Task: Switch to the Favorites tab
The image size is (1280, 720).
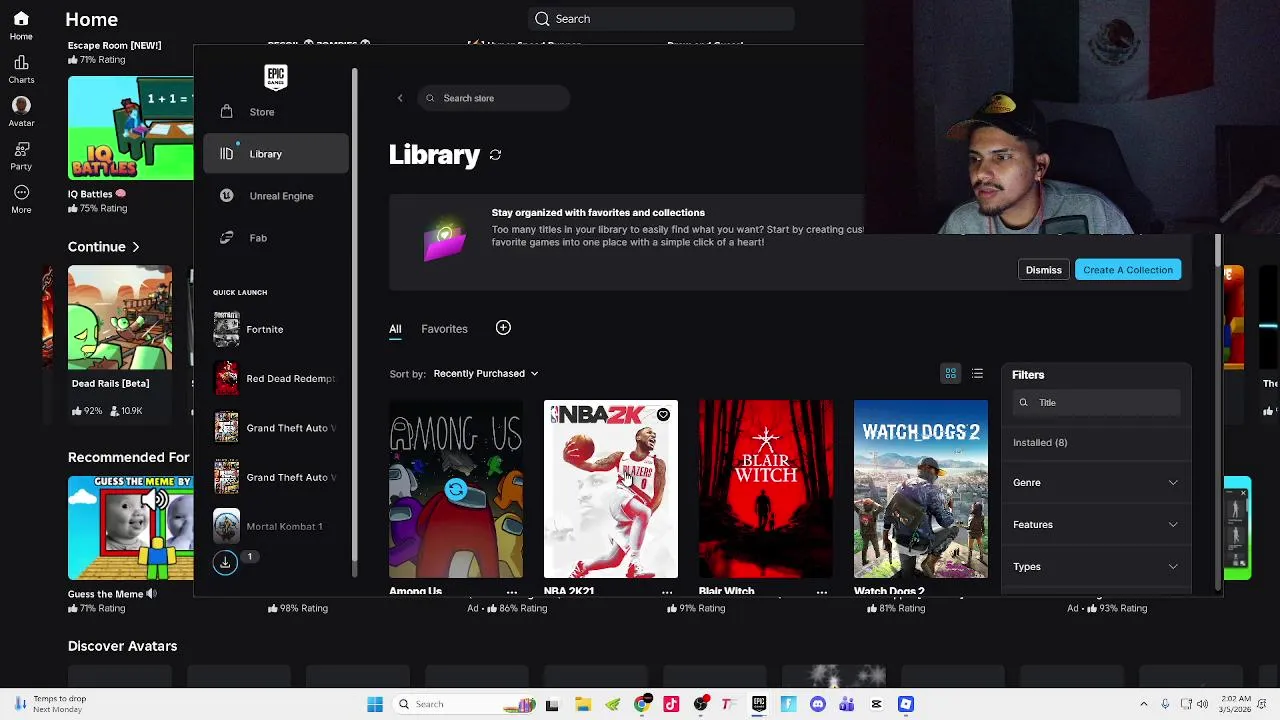Action: point(444,329)
